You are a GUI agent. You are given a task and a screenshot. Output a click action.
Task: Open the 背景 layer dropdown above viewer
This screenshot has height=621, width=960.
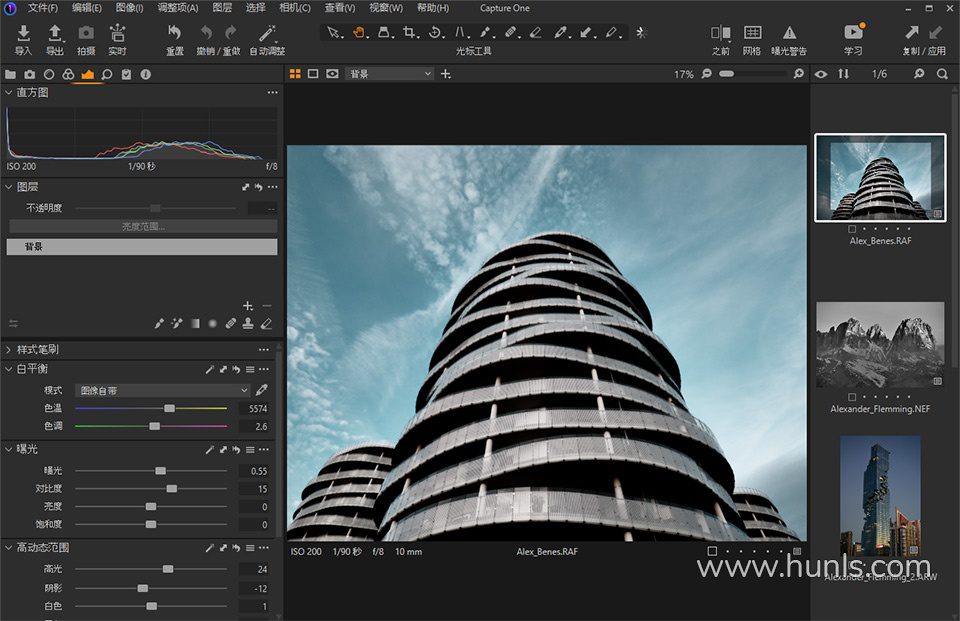tap(390, 74)
